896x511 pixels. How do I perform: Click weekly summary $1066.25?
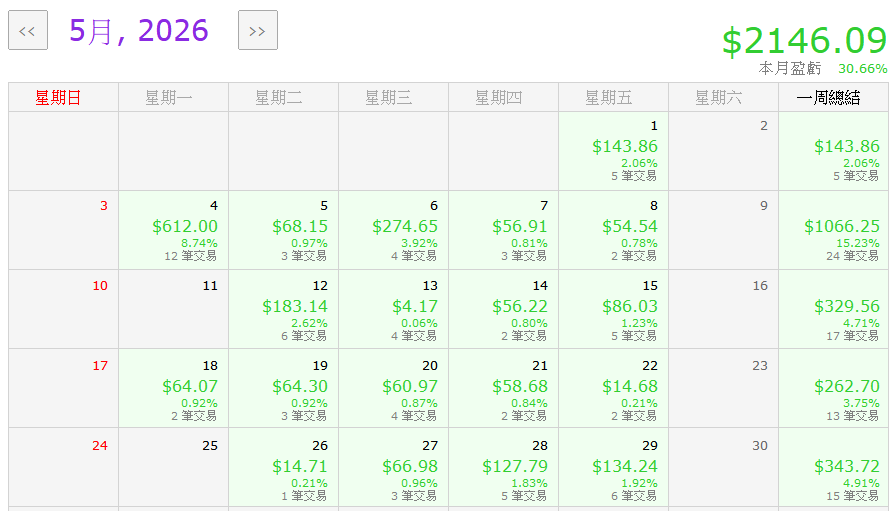coord(842,226)
